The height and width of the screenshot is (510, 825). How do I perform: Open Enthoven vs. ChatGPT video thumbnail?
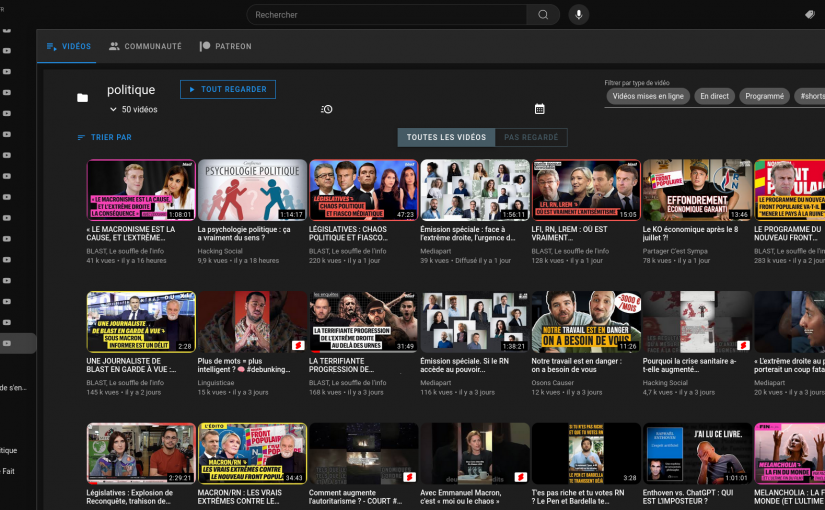[697, 453]
